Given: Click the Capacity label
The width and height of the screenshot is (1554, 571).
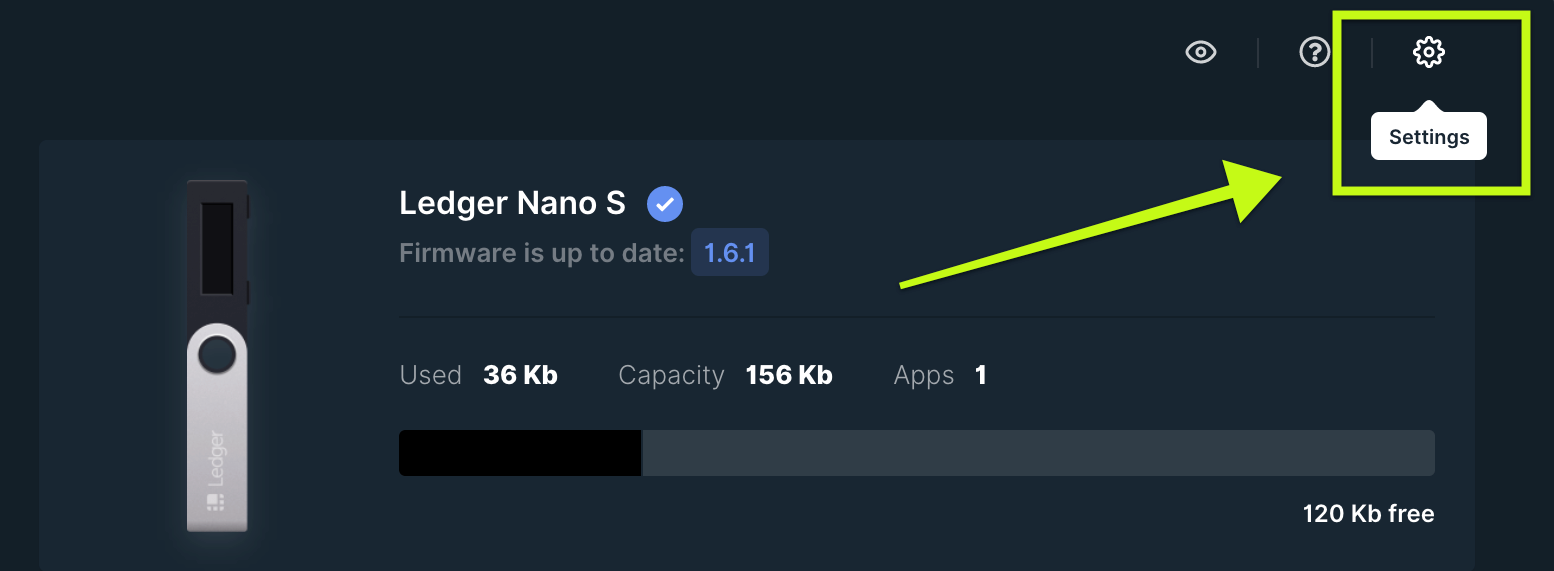Looking at the screenshot, I should pos(671,375).
